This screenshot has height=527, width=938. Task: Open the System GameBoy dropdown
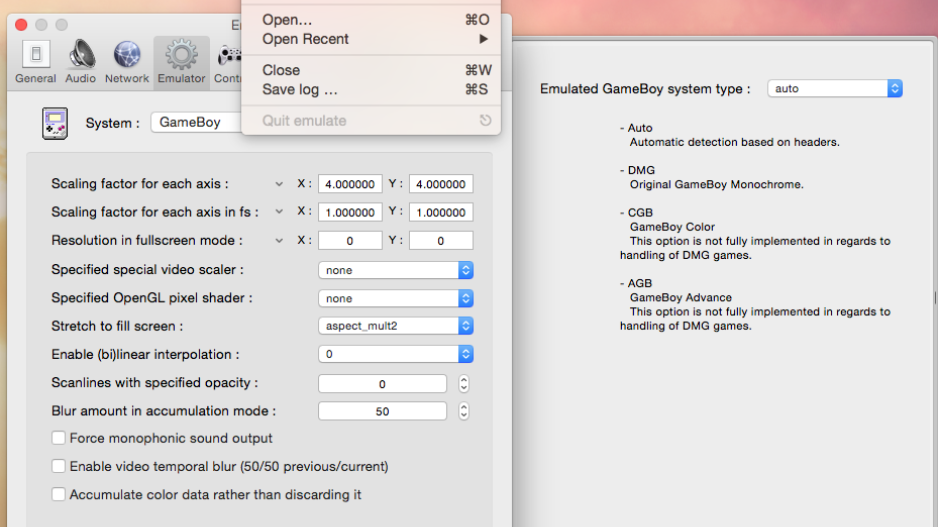[196, 122]
